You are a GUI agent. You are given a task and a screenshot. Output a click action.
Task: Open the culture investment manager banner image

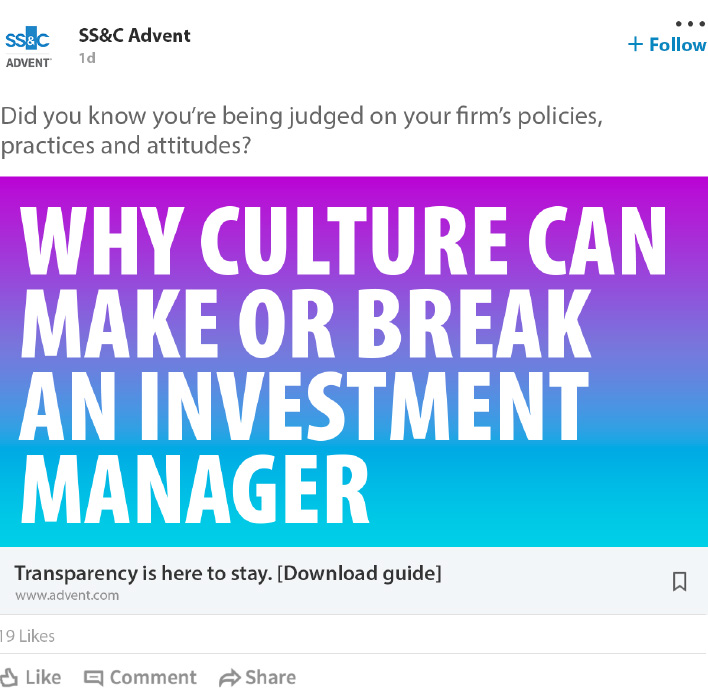click(354, 361)
